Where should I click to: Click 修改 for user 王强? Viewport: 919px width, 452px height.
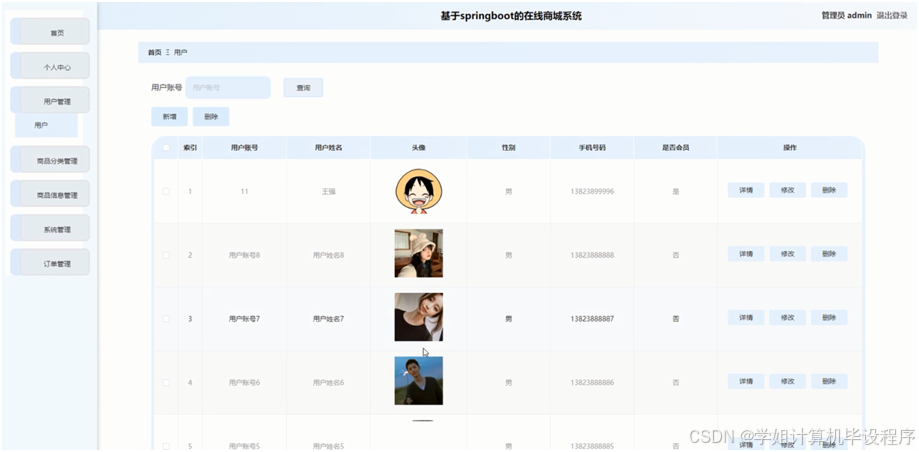(x=788, y=190)
